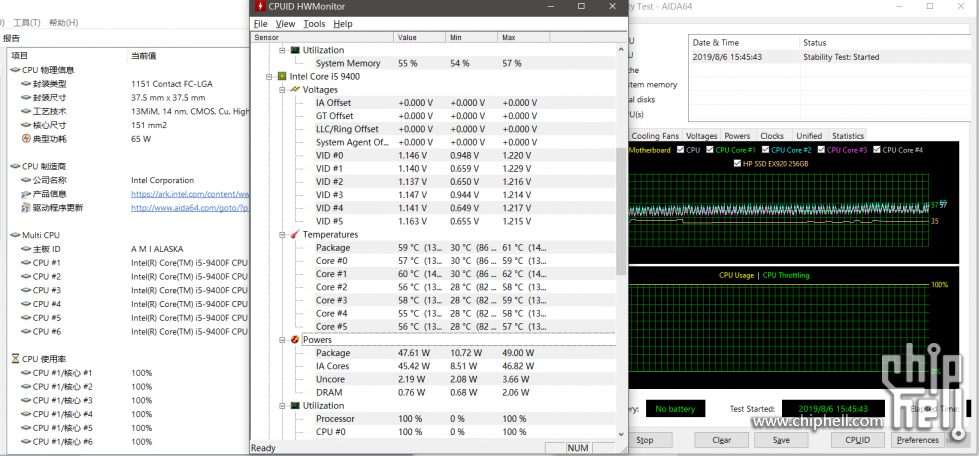The width and height of the screenshot is (979, 456).
Task: Open the www.aida64.com driver update link
Action: pos(190,208)
